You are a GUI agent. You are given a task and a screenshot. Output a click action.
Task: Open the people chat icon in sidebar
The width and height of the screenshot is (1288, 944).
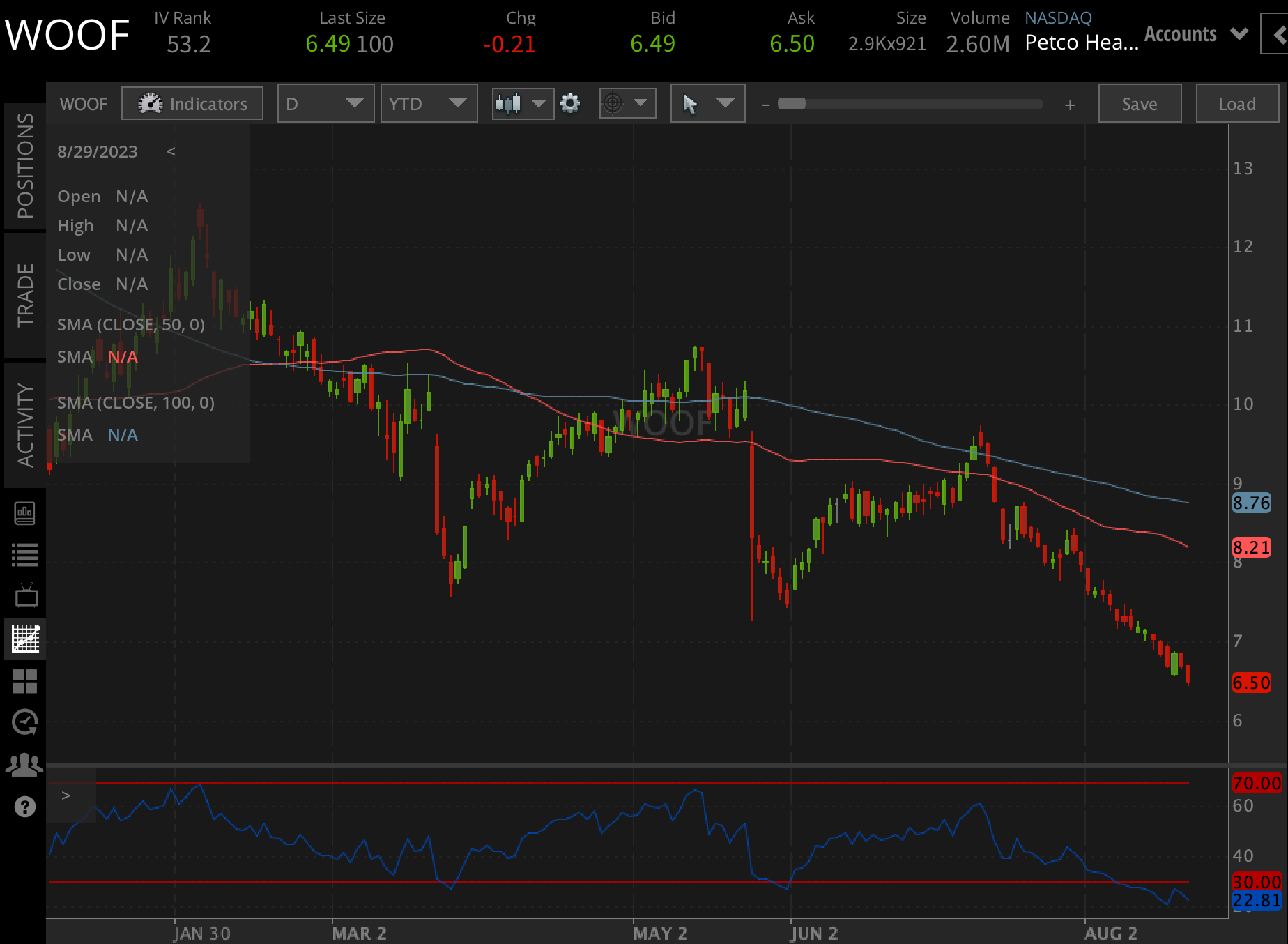click(24, 765)
